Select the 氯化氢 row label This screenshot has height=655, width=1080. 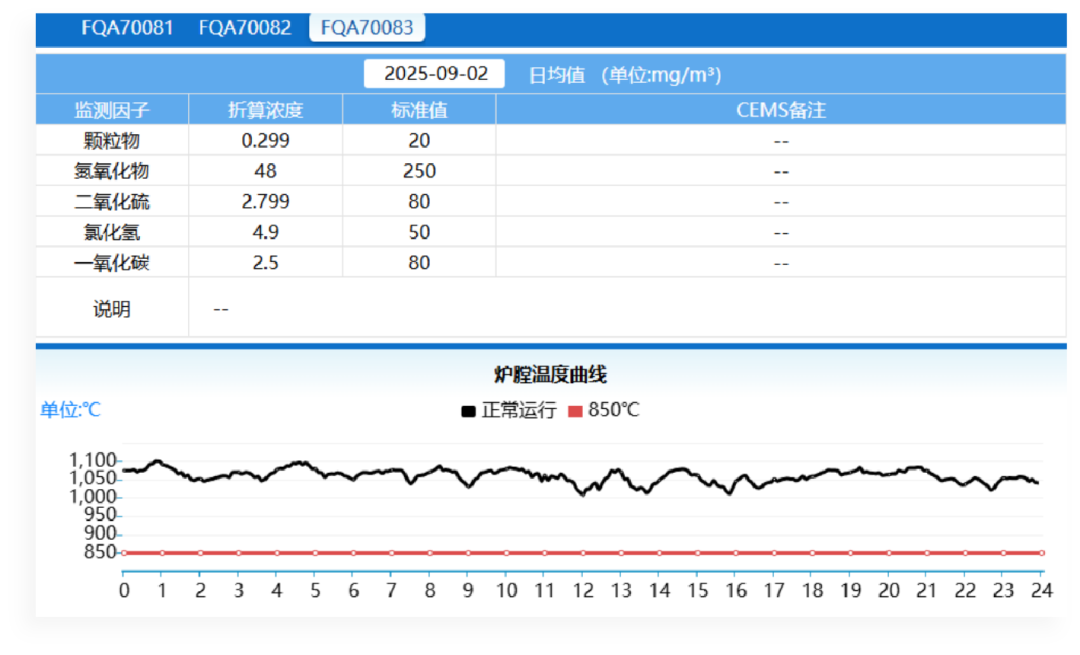[112, 232]
